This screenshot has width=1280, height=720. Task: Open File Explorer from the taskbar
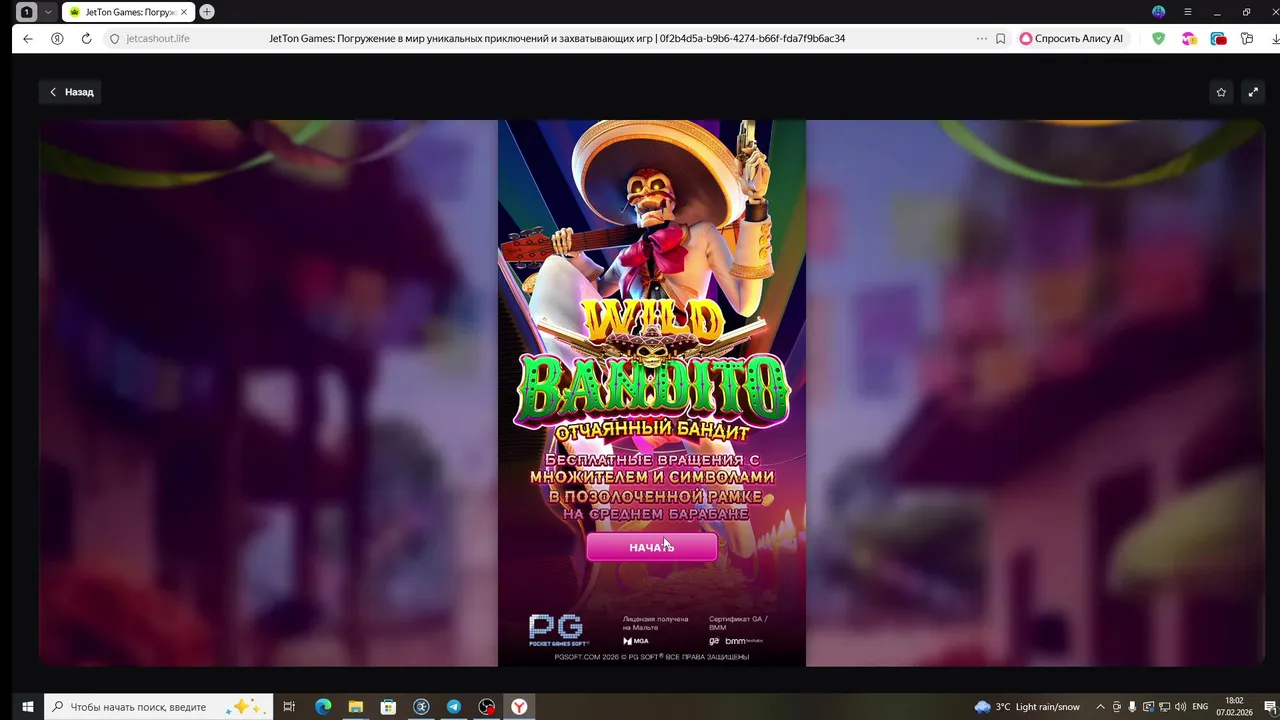(355, 707)
